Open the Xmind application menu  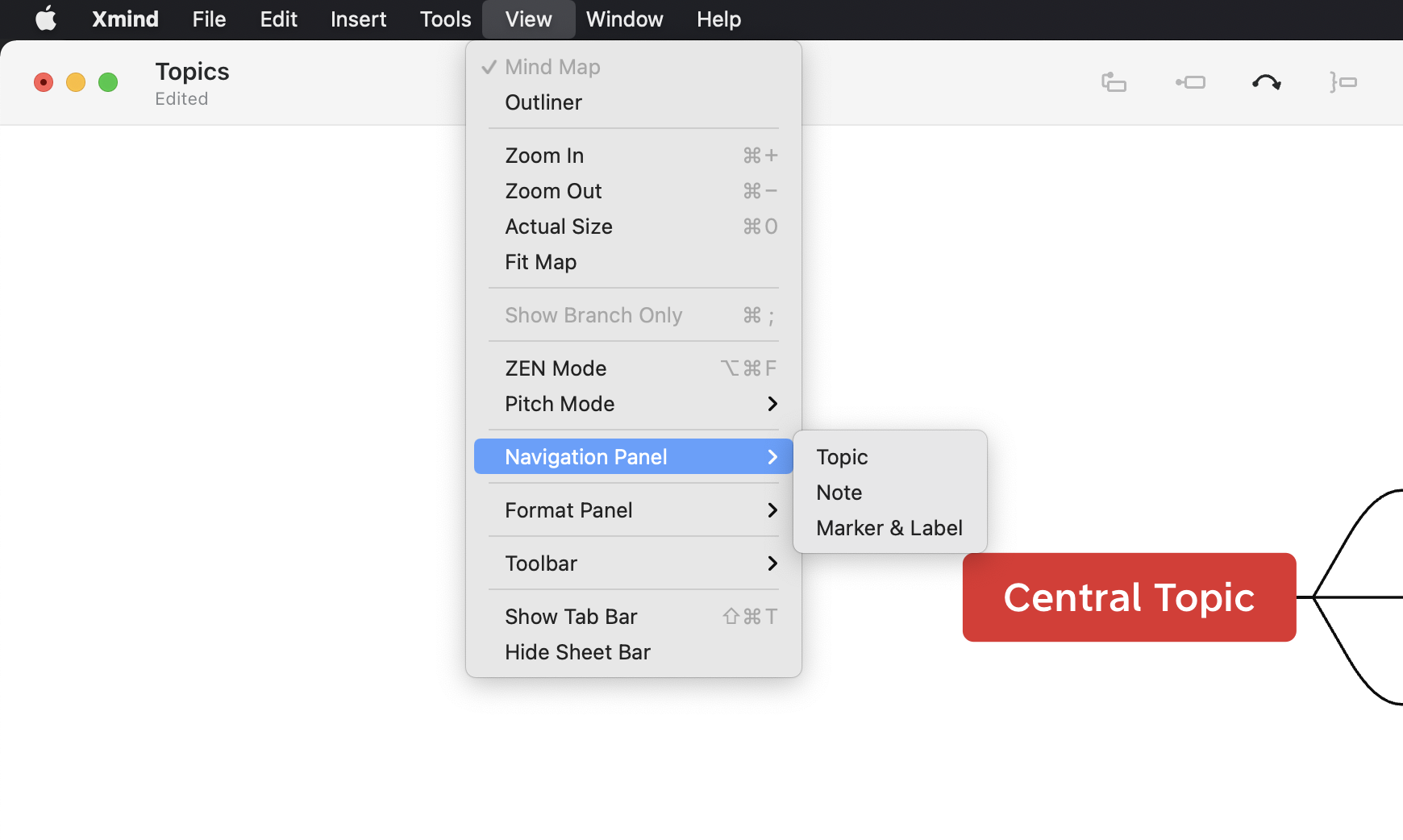(125, 19)
